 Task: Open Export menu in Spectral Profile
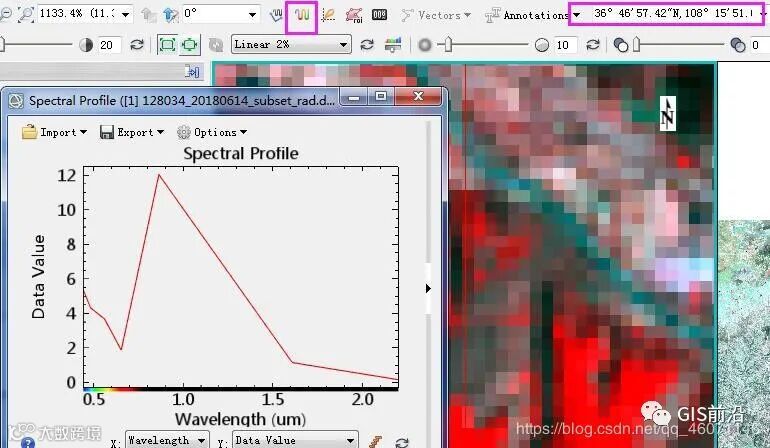tap(131, 132)
